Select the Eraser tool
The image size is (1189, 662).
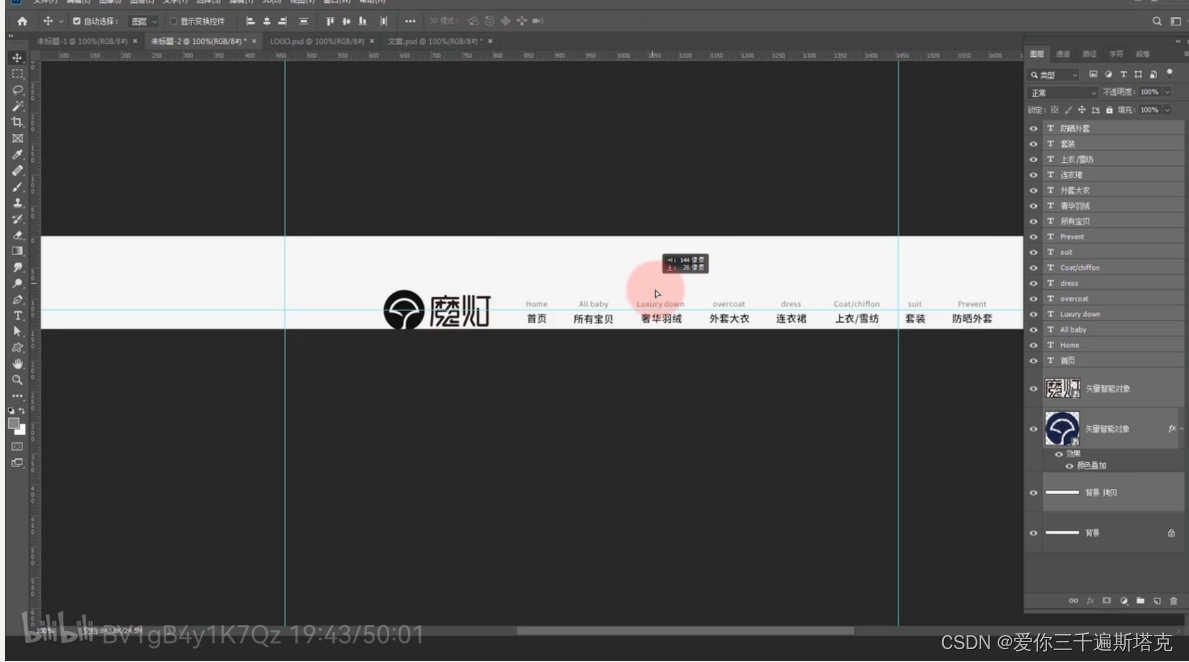pos(17,235)
